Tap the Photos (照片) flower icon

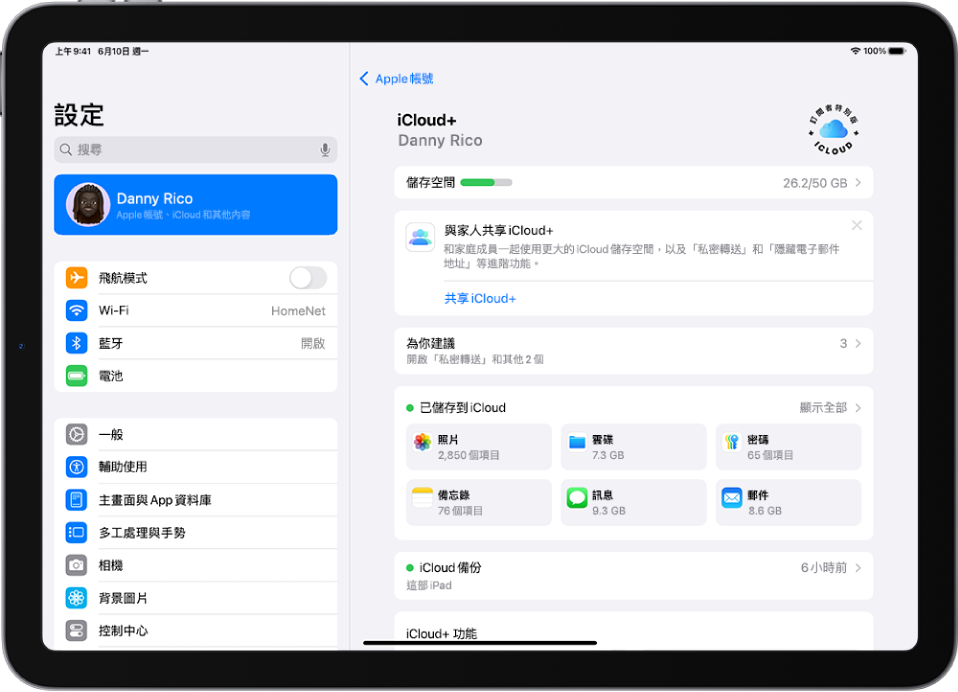point(422,442)
